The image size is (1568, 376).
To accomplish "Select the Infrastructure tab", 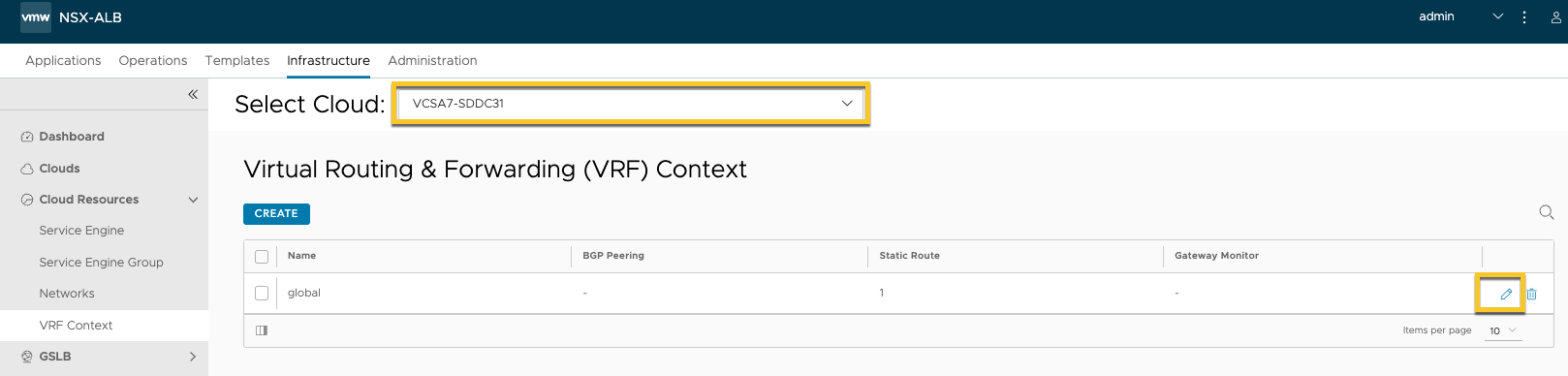I will coord(329,60).
